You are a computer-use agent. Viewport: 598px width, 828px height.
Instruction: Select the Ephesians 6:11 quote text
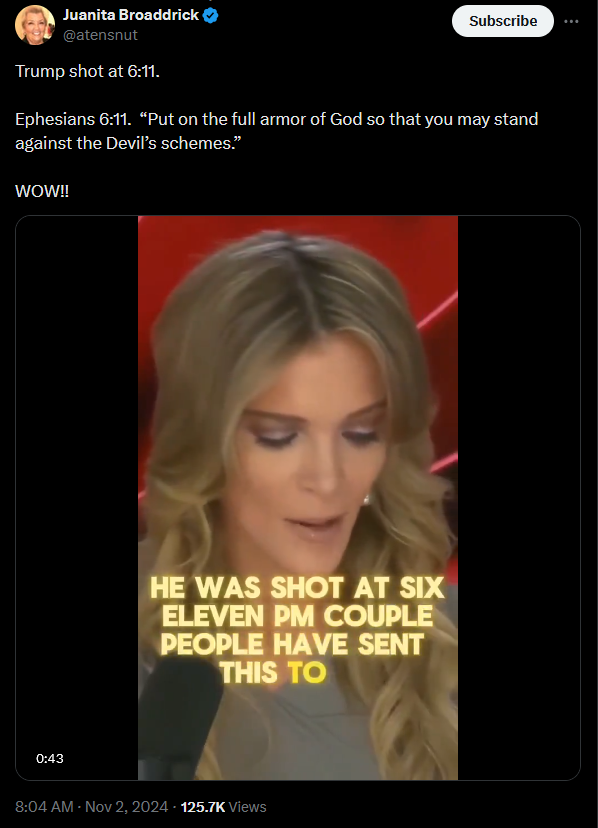point(276,131)
